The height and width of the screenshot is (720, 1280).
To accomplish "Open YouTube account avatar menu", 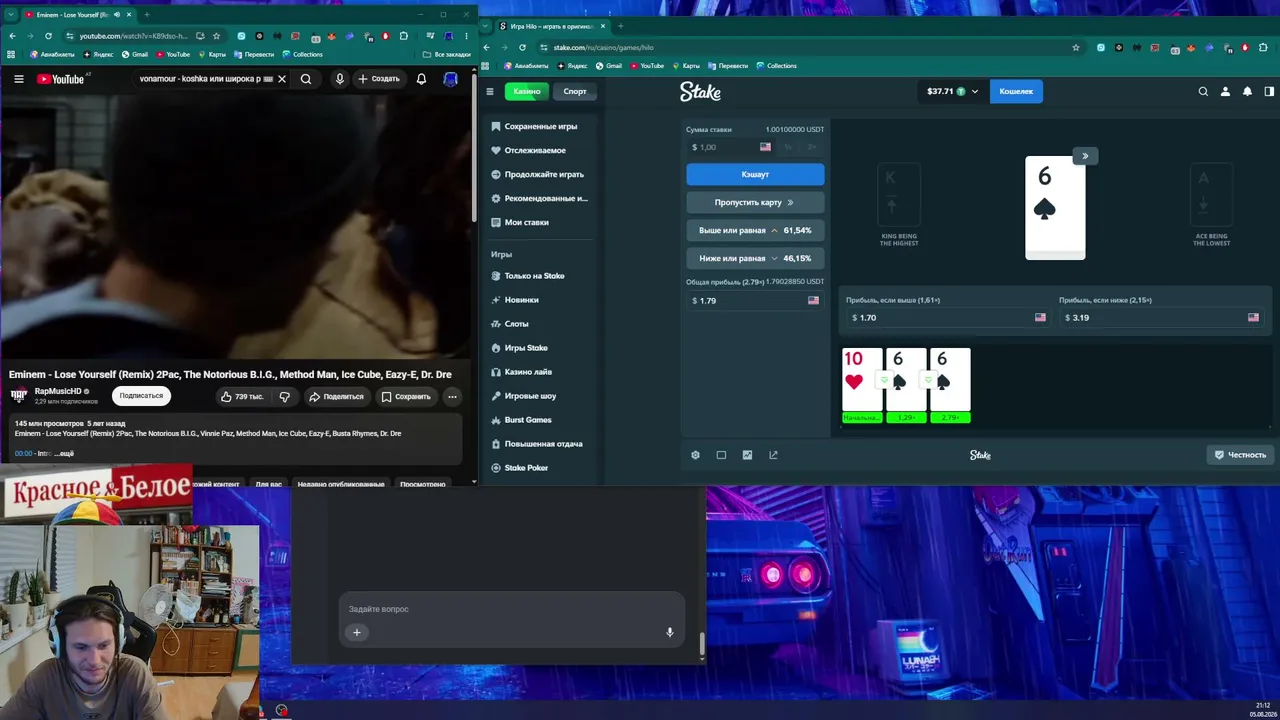I will point(450,79).
